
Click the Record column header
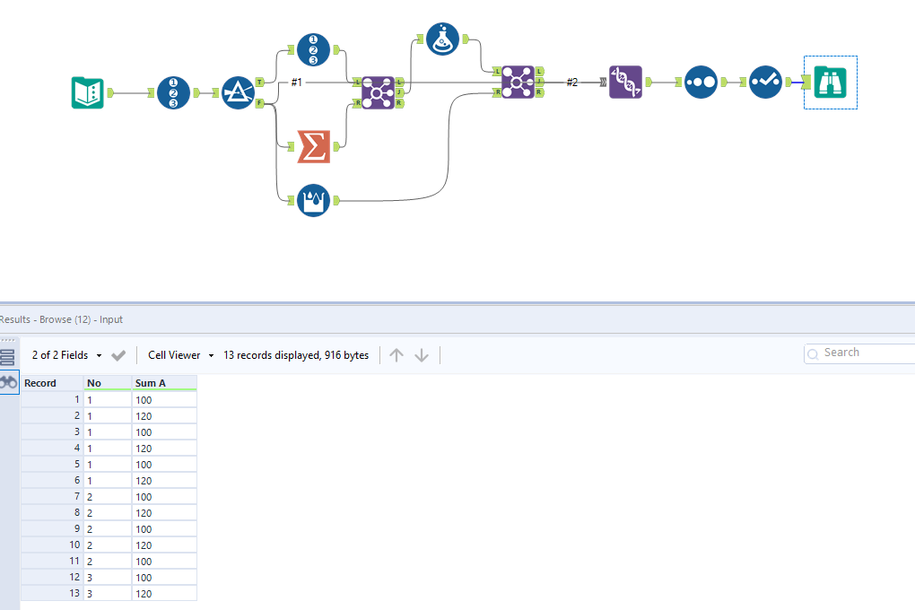pos(53,383)
